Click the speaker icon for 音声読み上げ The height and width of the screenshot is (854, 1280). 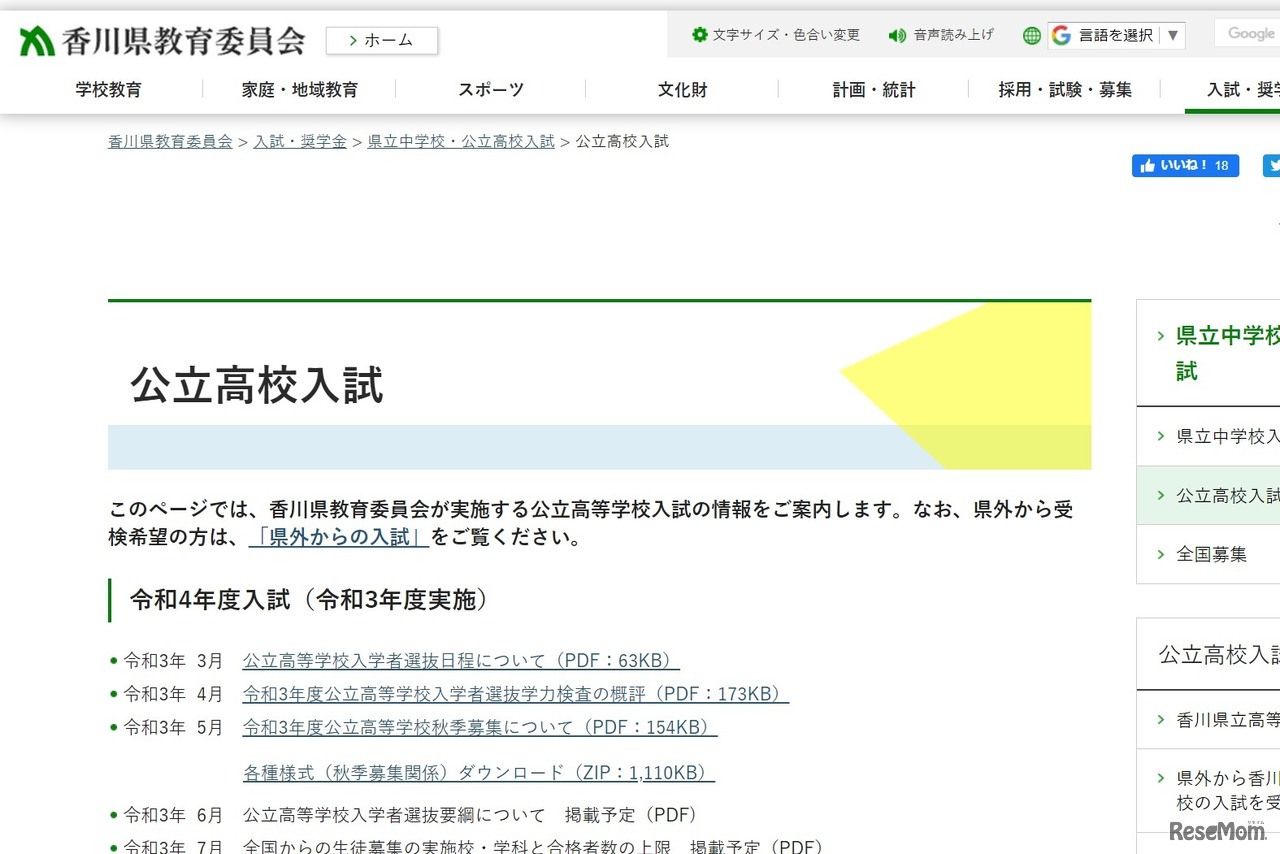click(x=896, y=34)
